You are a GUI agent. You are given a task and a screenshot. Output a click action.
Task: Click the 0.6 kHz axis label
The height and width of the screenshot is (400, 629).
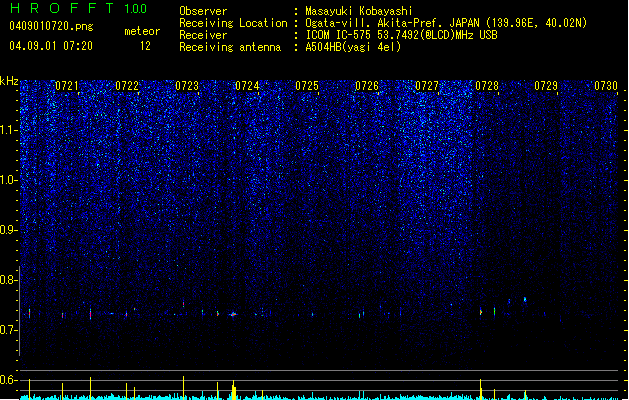(9, 380)
